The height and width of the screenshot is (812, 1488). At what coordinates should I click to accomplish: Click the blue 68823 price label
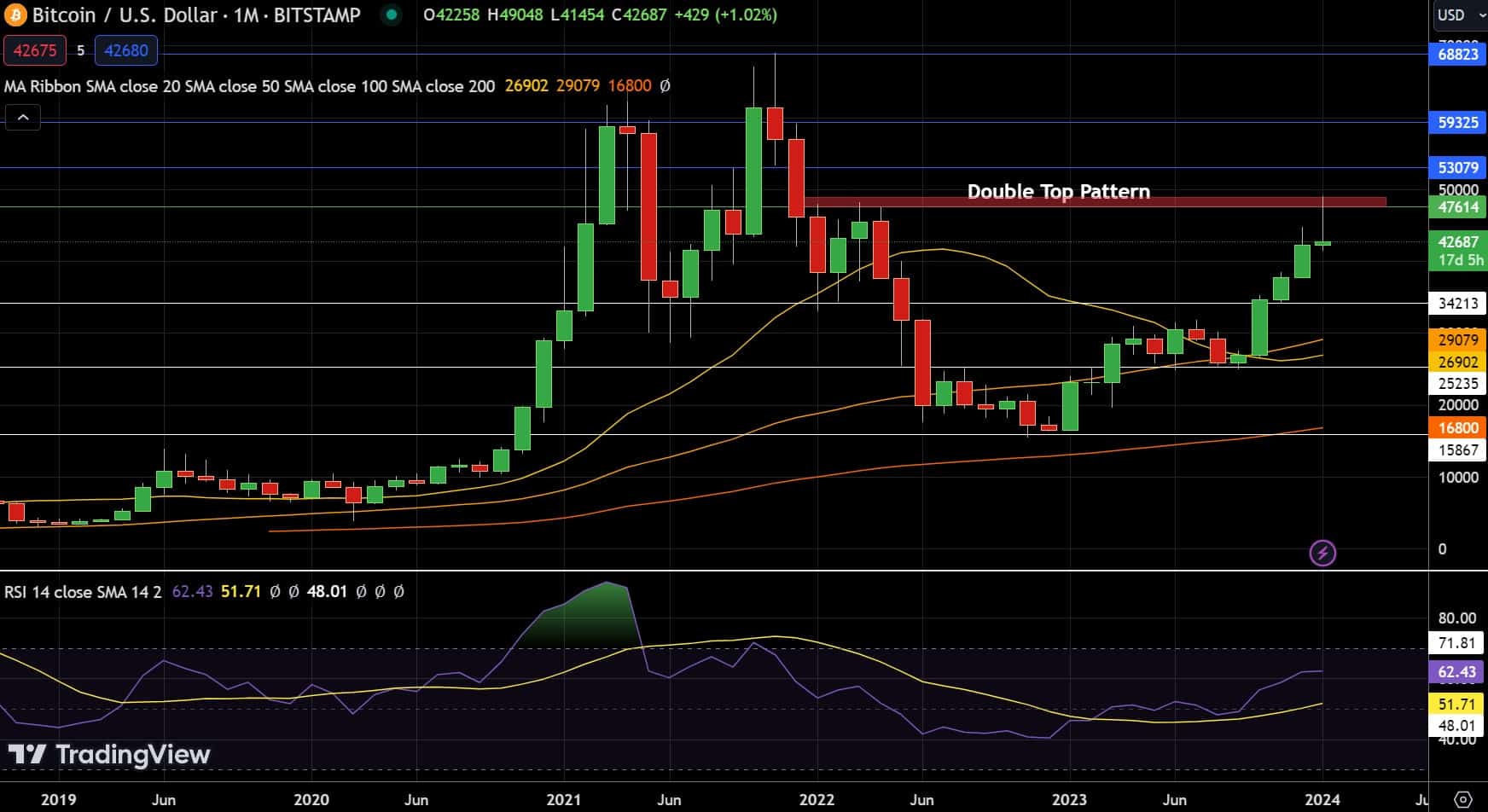pos(1457,54)
